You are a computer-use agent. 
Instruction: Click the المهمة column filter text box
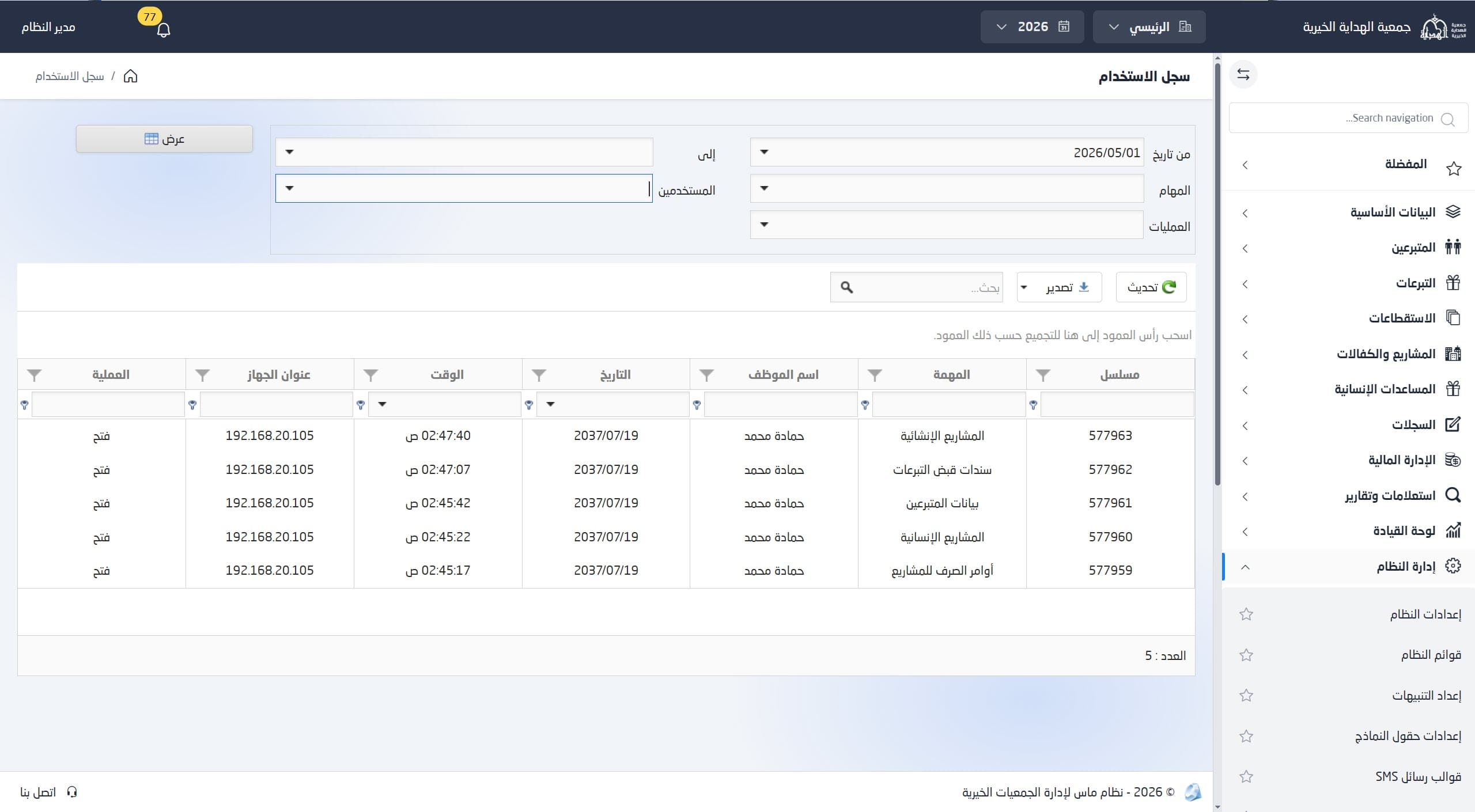click(x=948, y=405)
